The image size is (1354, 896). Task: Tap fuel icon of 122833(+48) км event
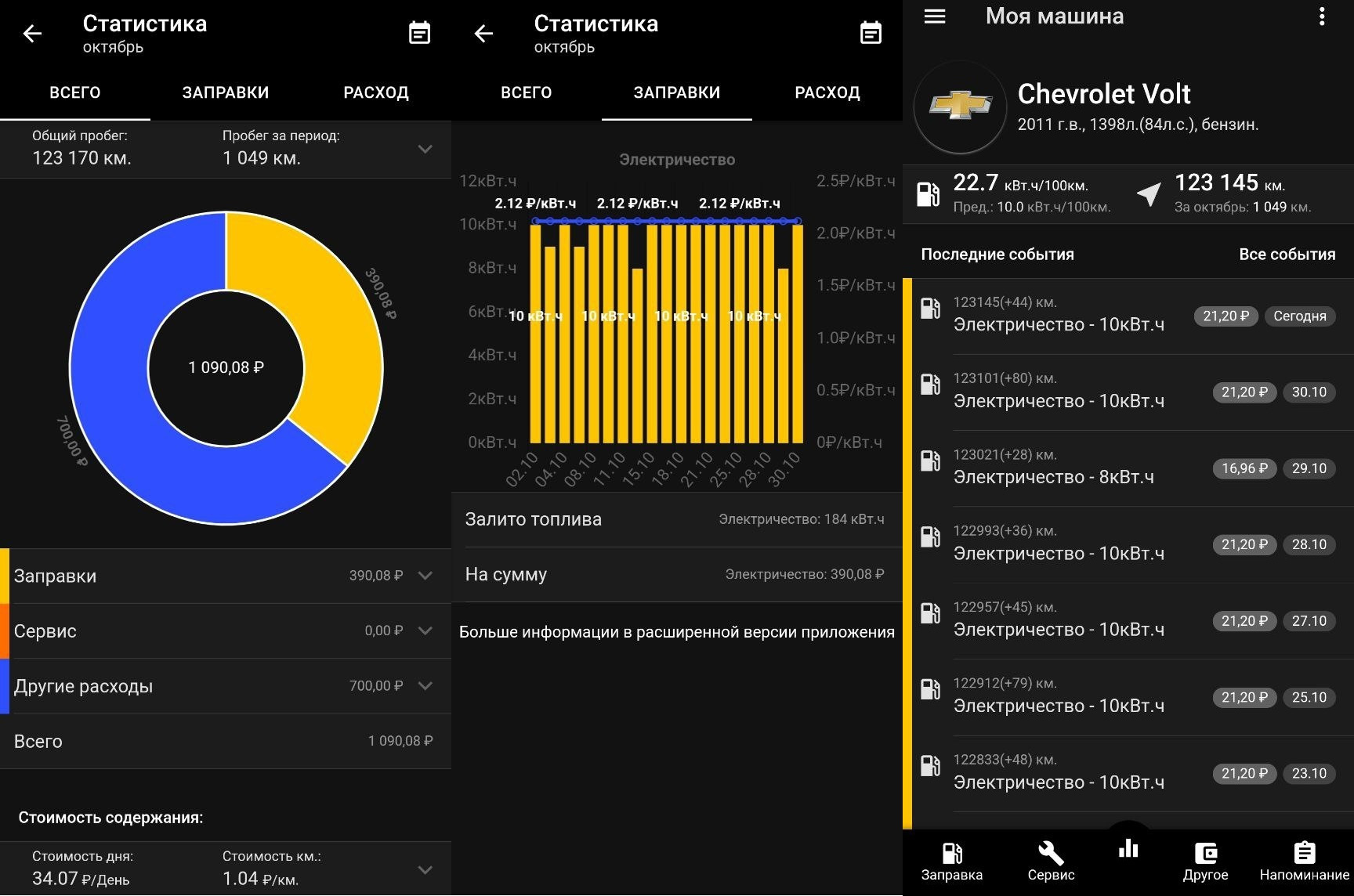point(930,765)
